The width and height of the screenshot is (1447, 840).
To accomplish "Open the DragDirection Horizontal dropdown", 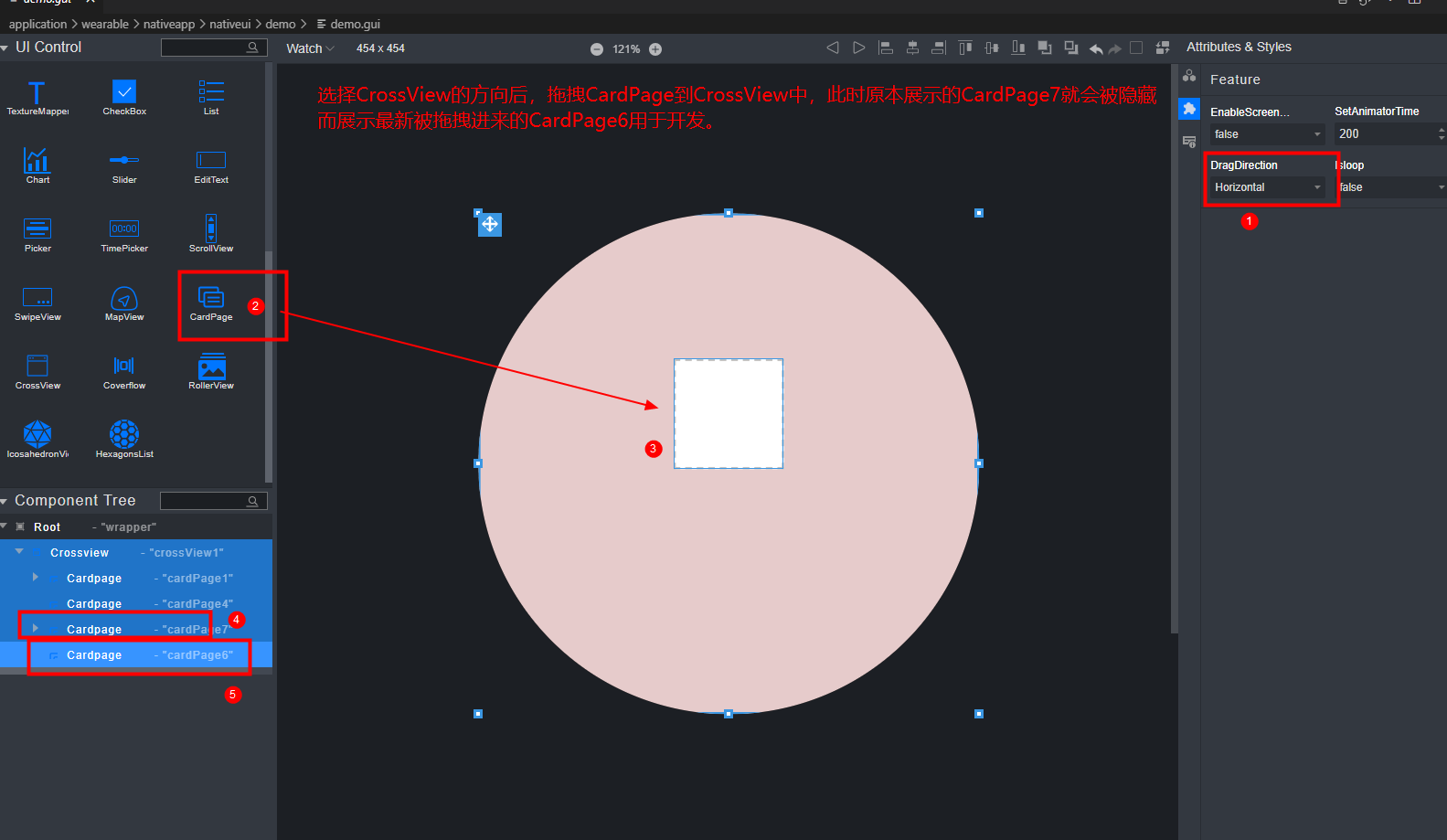I will click(x=1267, y=187).
